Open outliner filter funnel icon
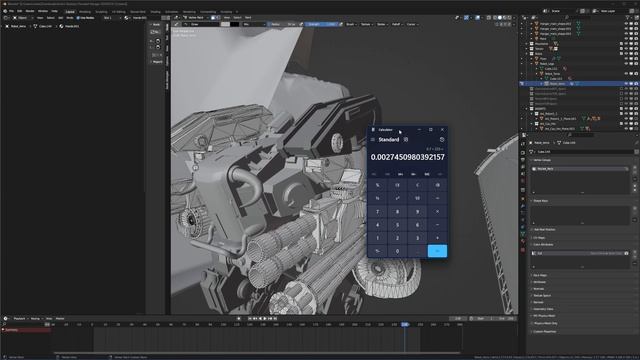Viewport: 640px width, 360px height. pyautogui.click(x=629, y=18)
